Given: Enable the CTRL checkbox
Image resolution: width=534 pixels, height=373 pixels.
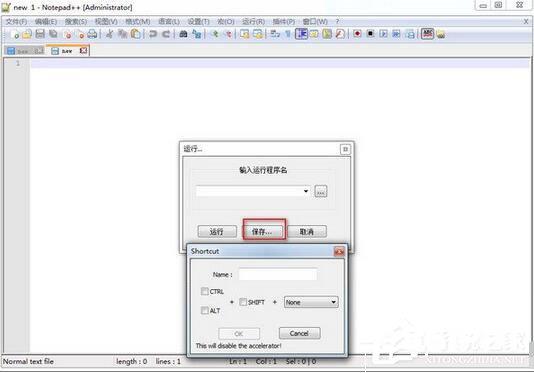Looking at the screenshot, I should point(205,291).
